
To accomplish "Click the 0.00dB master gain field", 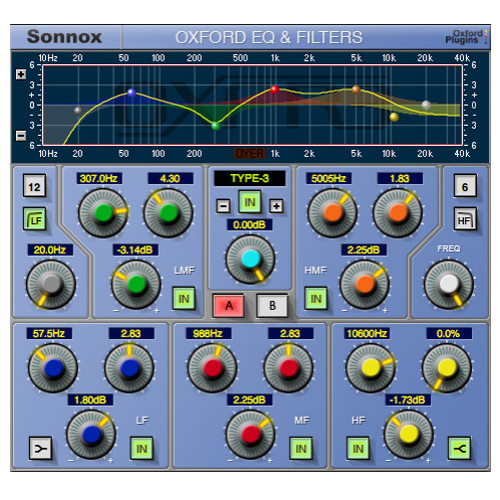I will click(x=250, y=224).
